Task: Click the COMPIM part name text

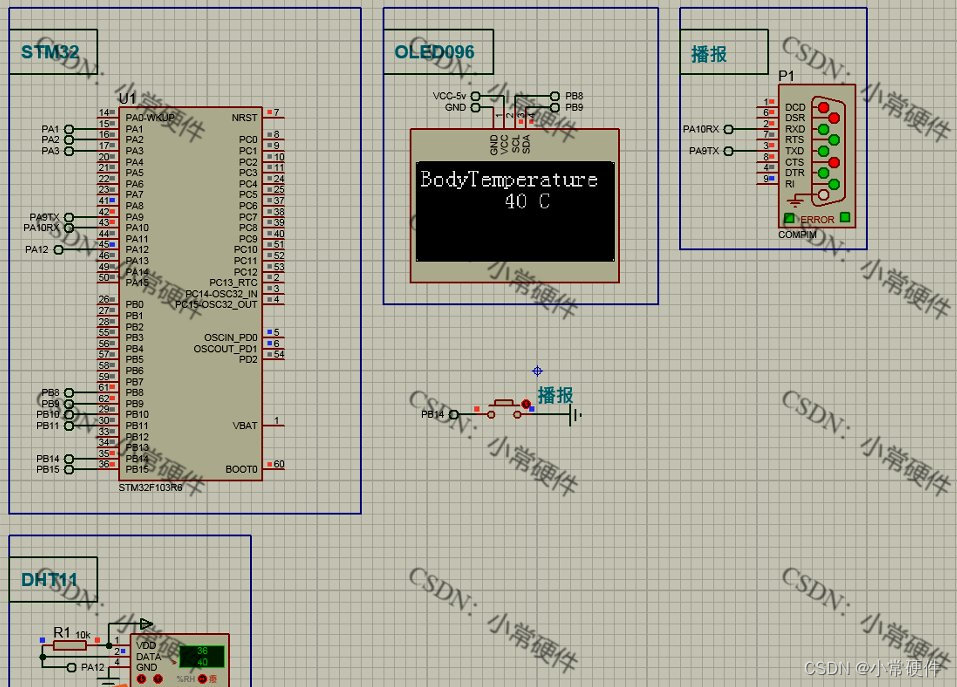Action: (797, 235)
